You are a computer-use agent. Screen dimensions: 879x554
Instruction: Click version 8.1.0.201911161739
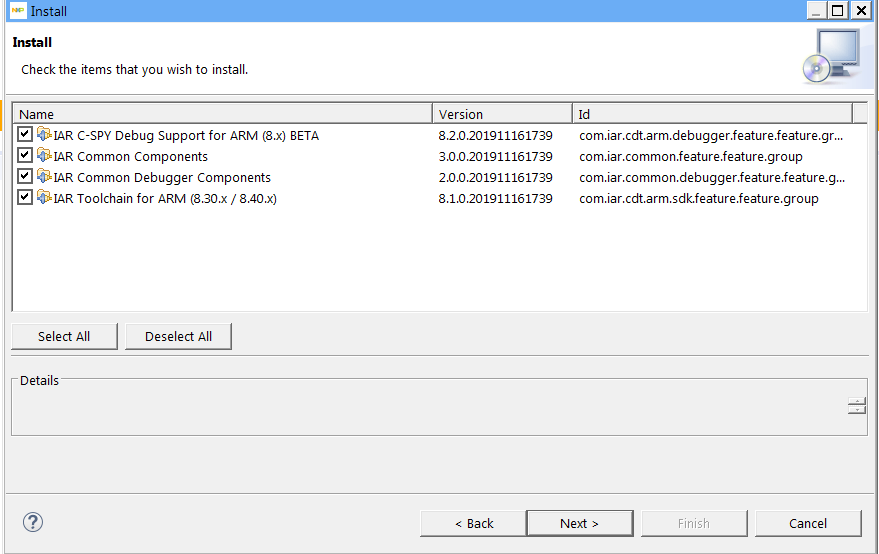point(496,198)
